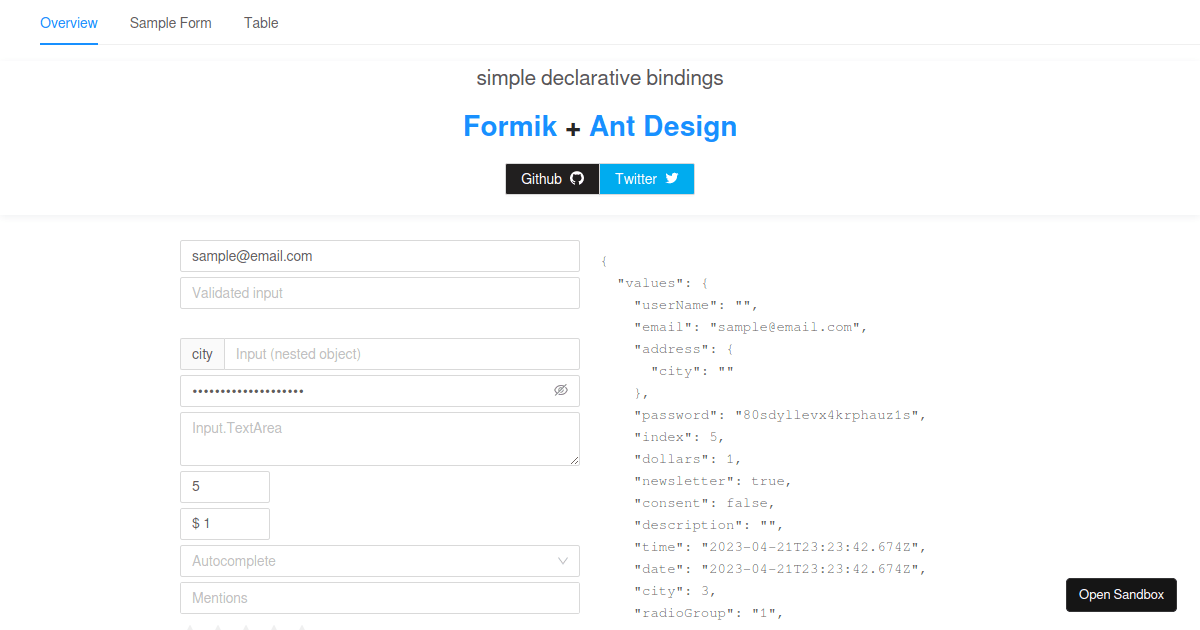Click the last star of the rating
The image size is (1200, 630).
(x=301, y=627)
